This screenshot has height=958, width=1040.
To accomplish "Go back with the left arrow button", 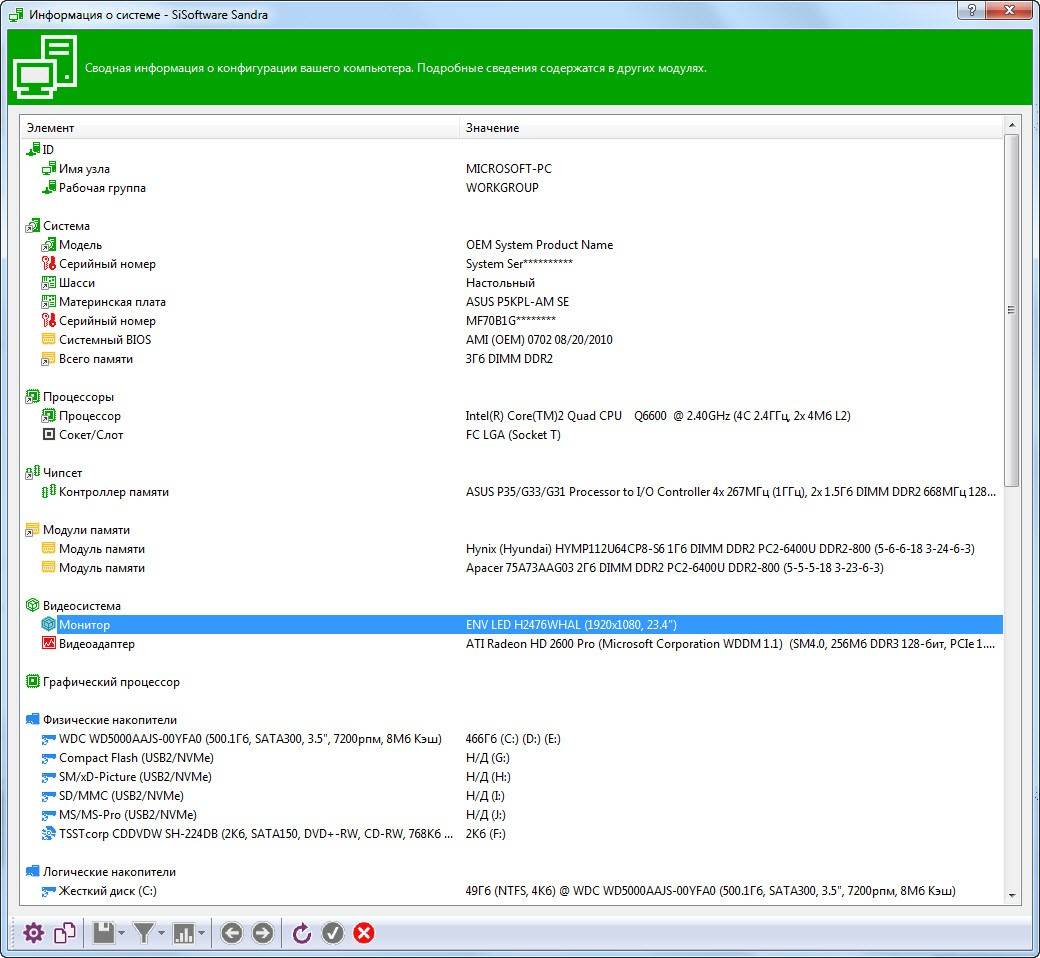I will 232,933.
